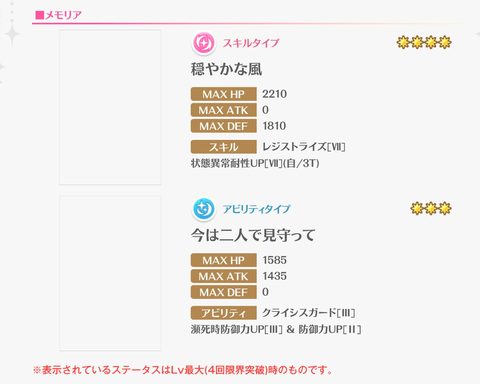Click the four-star rarity icons

coord(424,43)
